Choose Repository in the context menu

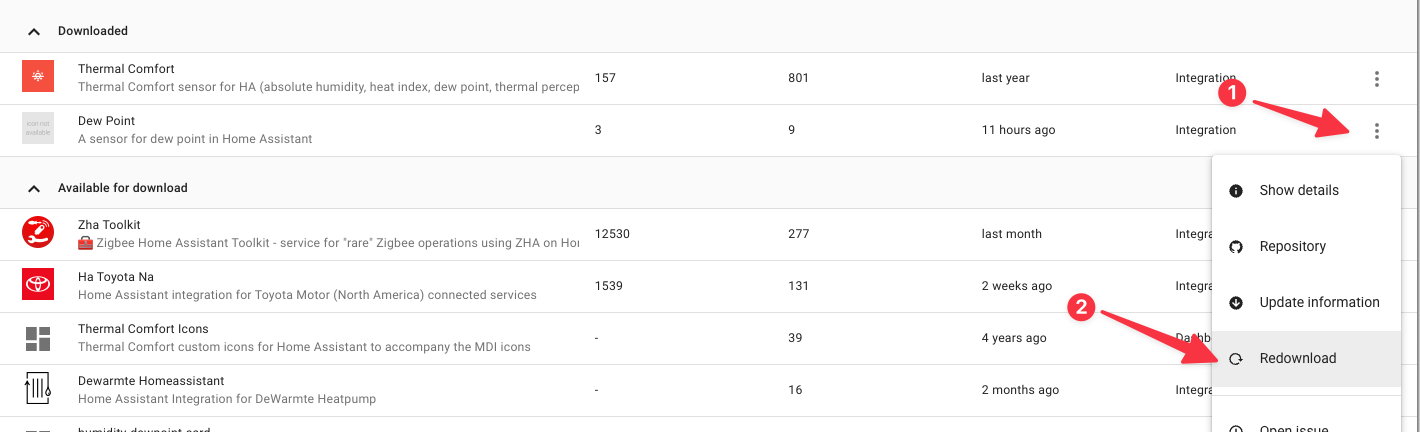[1292, 247]
